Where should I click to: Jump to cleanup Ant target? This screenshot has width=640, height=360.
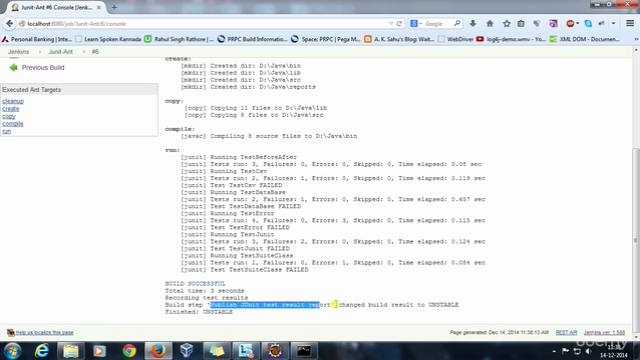[x=13, y=101]
